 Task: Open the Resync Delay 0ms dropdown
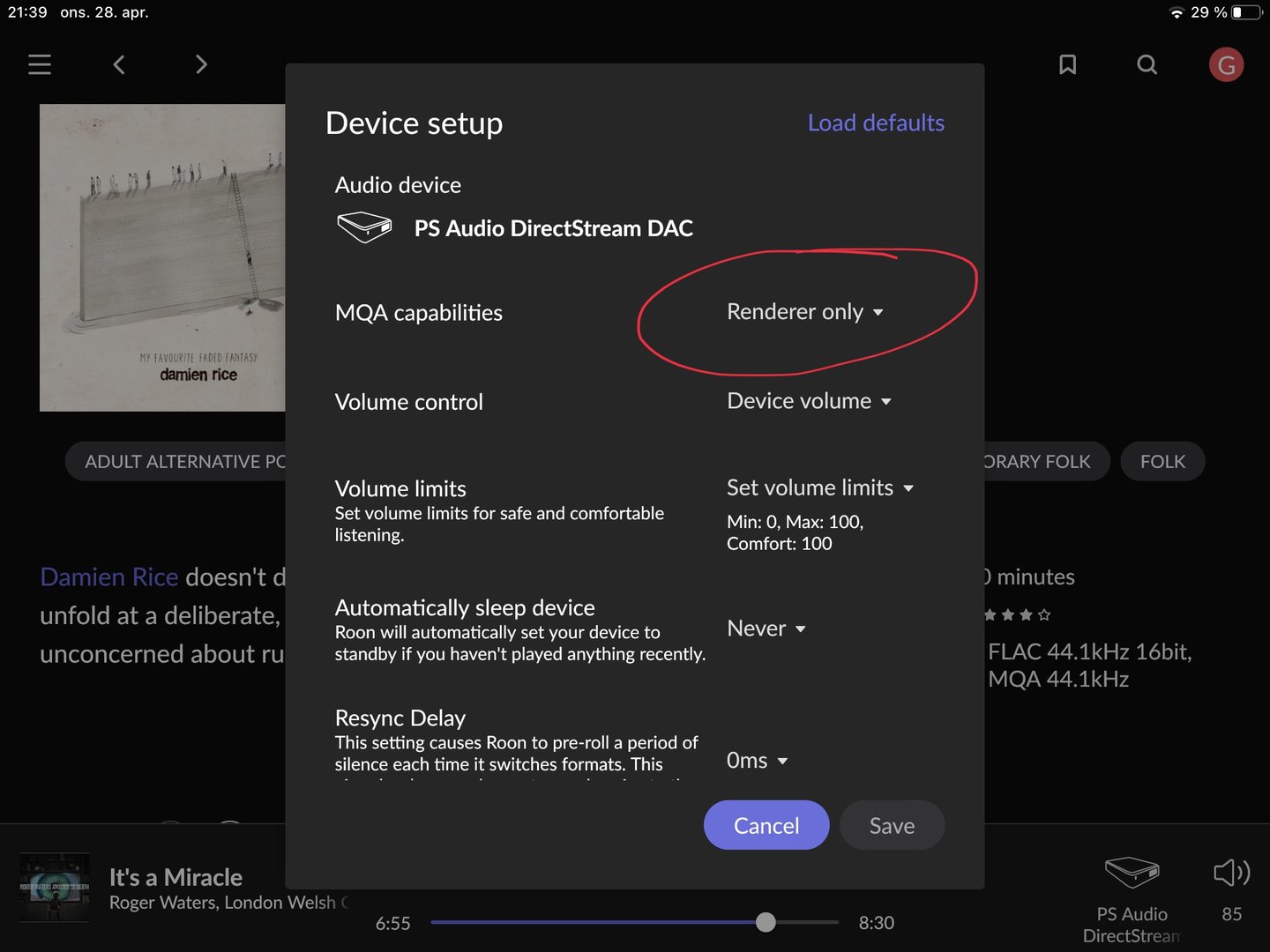(x=757, y=761)
